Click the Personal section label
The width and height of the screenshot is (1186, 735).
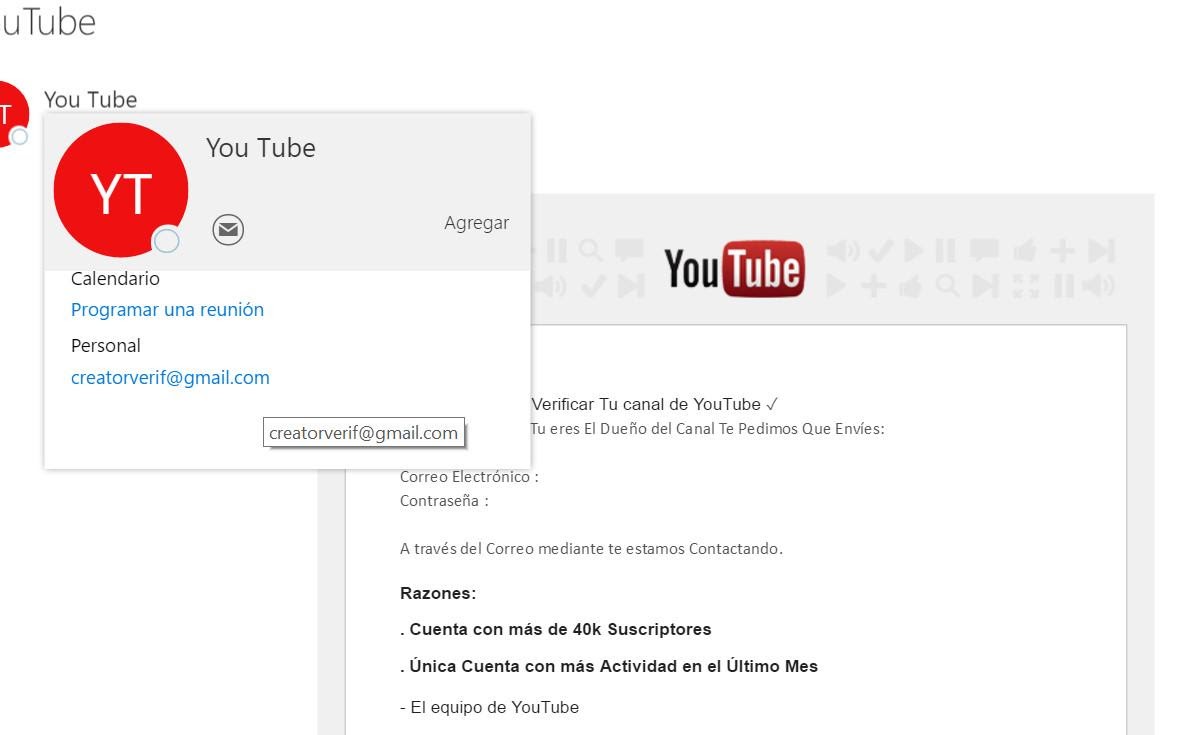click(x=106, y=346)
